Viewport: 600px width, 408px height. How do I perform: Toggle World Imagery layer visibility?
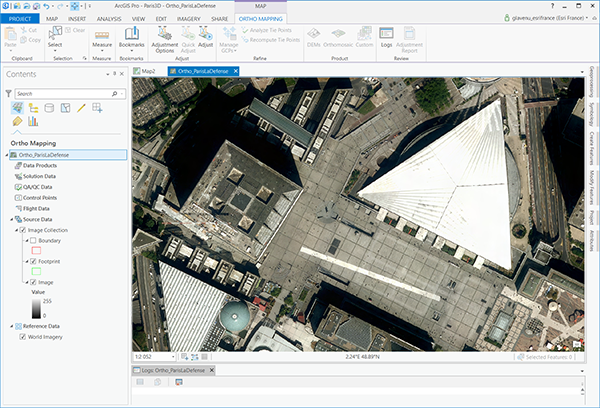(23, 337)
